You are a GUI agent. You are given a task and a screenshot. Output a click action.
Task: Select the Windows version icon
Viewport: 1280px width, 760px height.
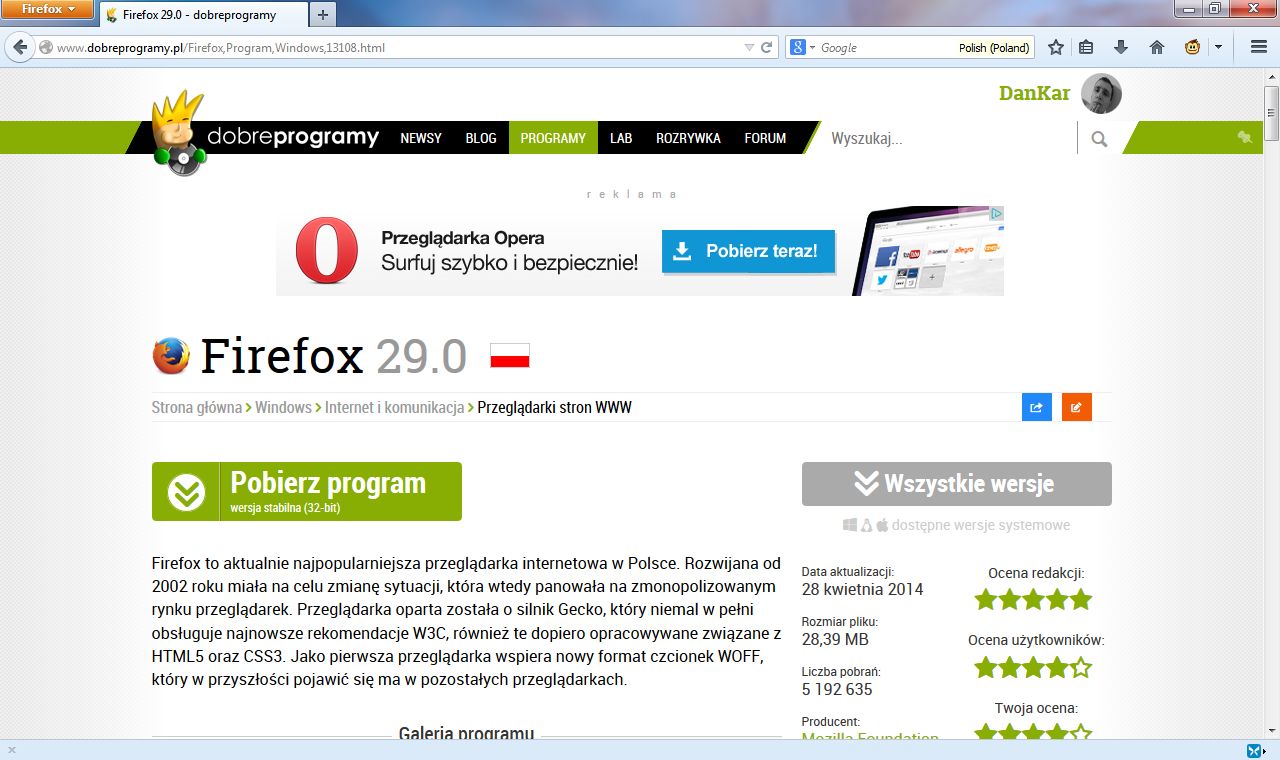point(849,524)
